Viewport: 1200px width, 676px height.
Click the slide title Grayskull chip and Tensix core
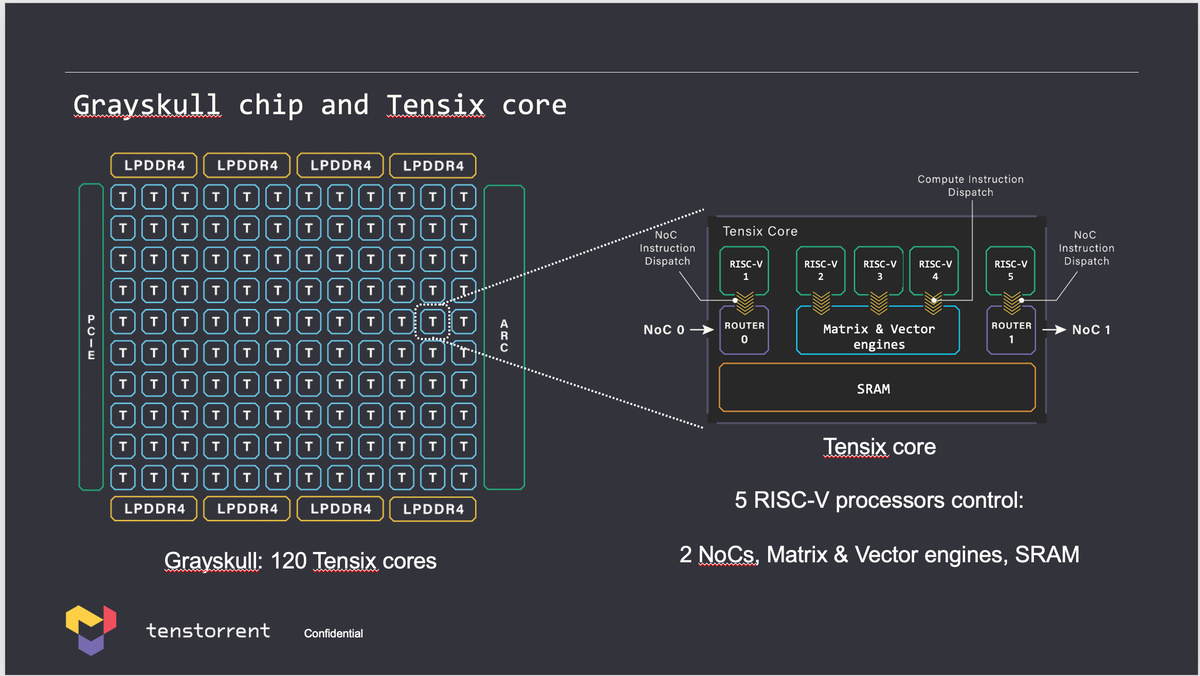pos(319,104)
